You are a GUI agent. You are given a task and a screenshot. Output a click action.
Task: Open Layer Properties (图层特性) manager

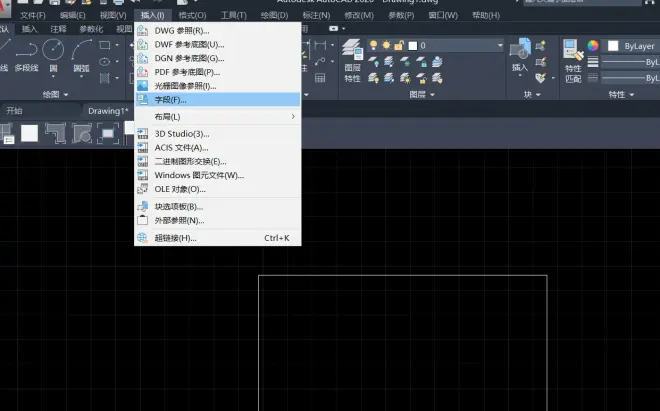[352, 60]
